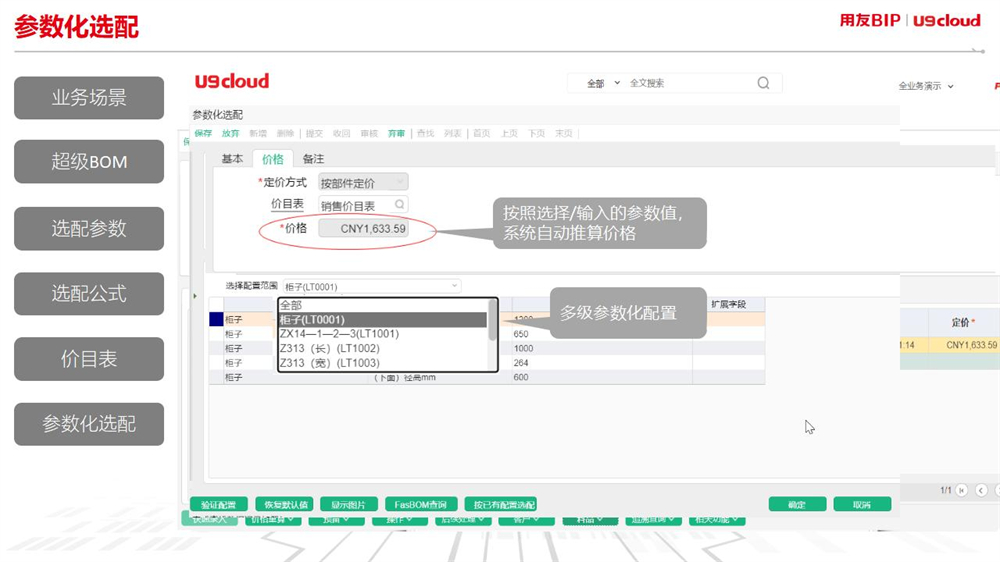
Task: Open the 选配参数 slide section
Action: [x=89, y=228]
